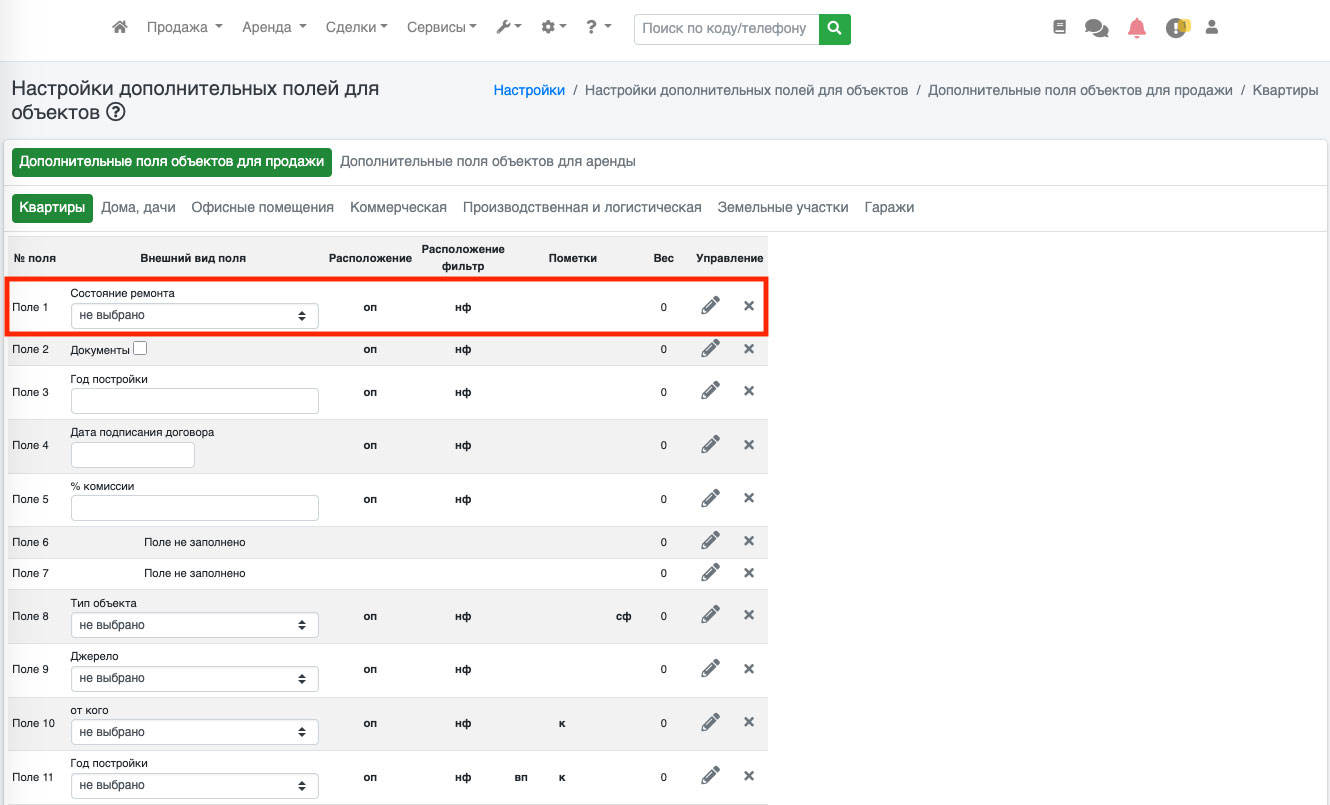
Task: Open the Продажа navigation dropdown
Action: tap(184, 28)
